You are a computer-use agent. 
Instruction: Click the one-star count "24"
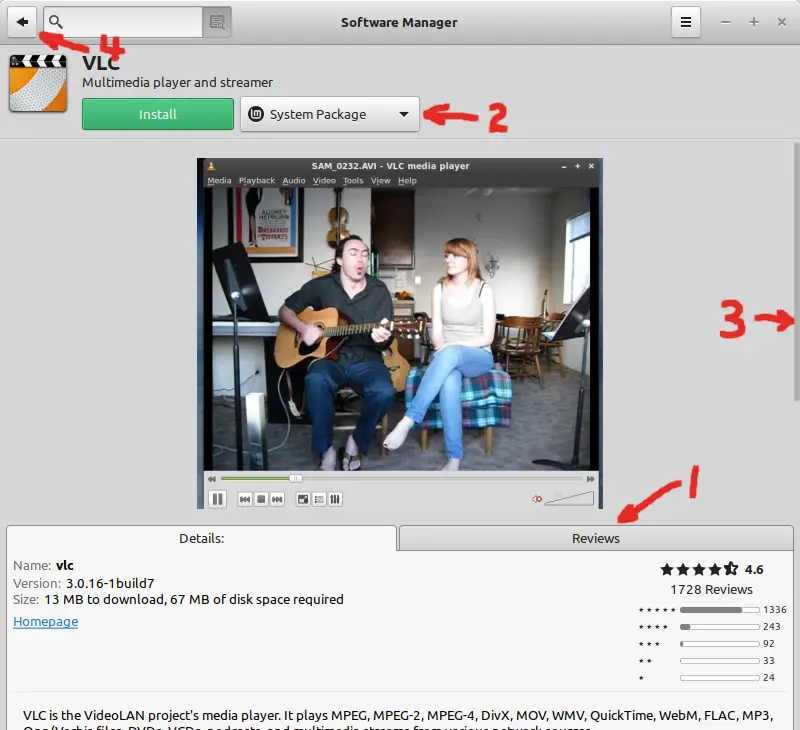tap(769, 677)
